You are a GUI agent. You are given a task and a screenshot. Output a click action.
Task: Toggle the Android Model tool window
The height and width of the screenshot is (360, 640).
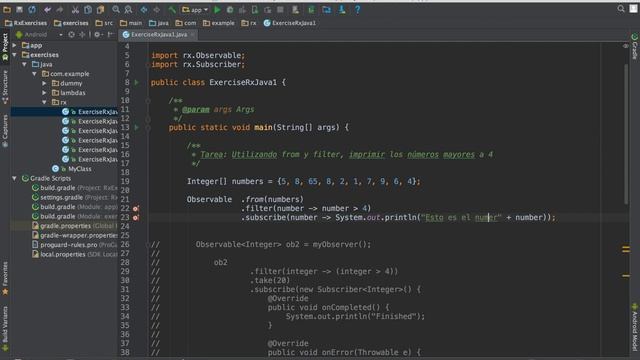[x=635, y=327]
